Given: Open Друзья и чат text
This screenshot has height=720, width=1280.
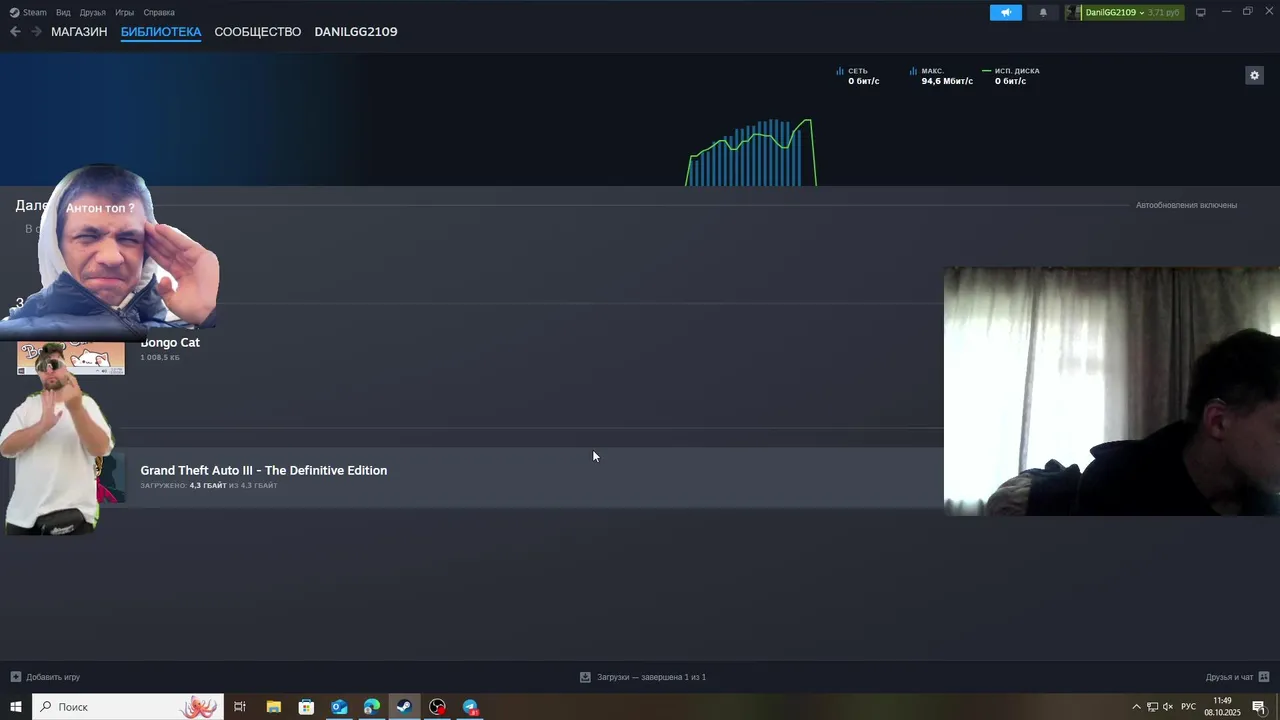Looking at the screenshot, I should (1229, 677).
